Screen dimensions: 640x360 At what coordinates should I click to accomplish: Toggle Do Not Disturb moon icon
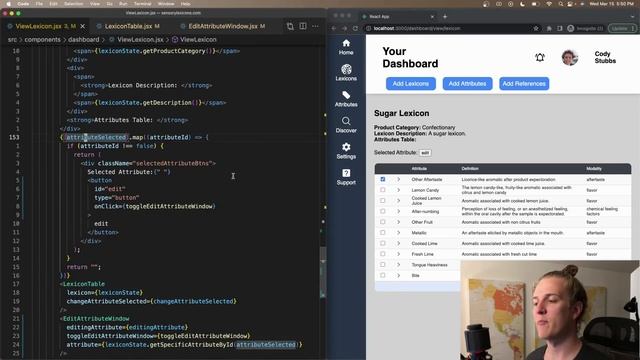522,4
